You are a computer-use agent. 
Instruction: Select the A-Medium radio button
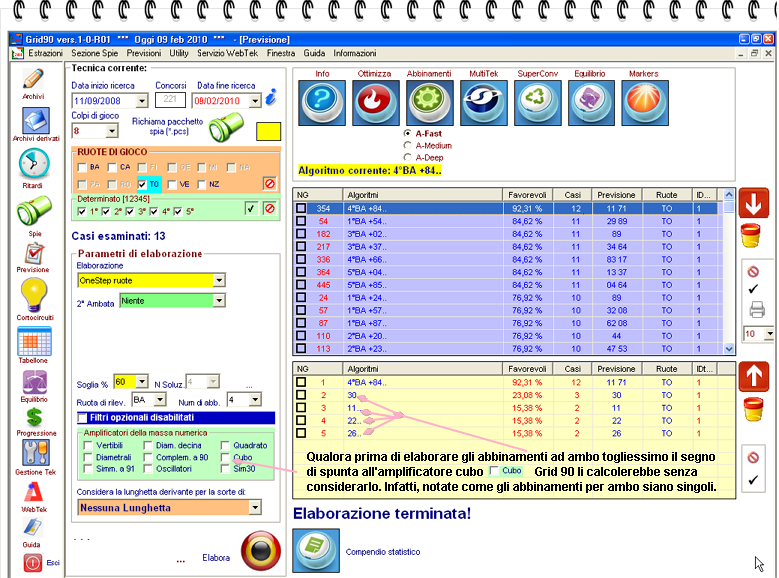click(407, 146)
